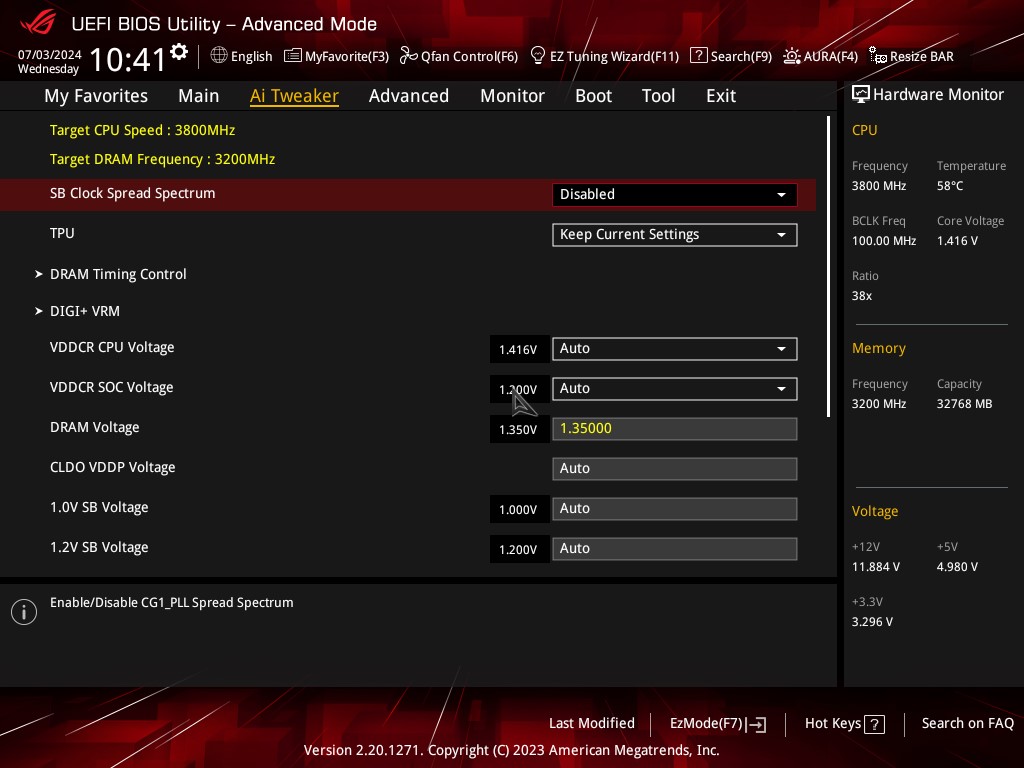Click the 1.350V DRAM voltage readout
The width and height of the screenshot is (1024, 768).
[x=519, y=430]
